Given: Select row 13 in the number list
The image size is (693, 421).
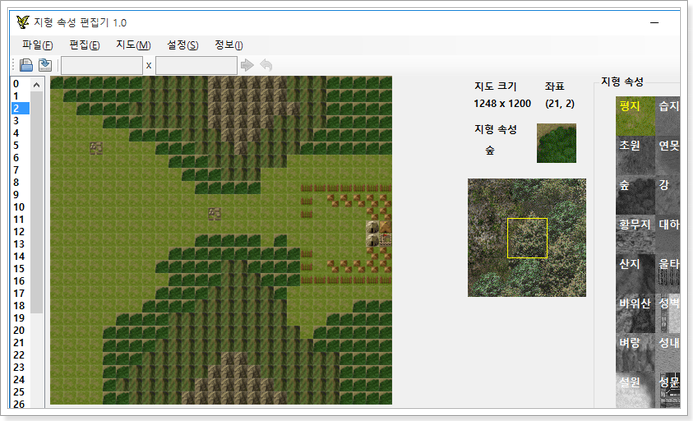Looking at the screenshot, I should (x=20, y=244).
